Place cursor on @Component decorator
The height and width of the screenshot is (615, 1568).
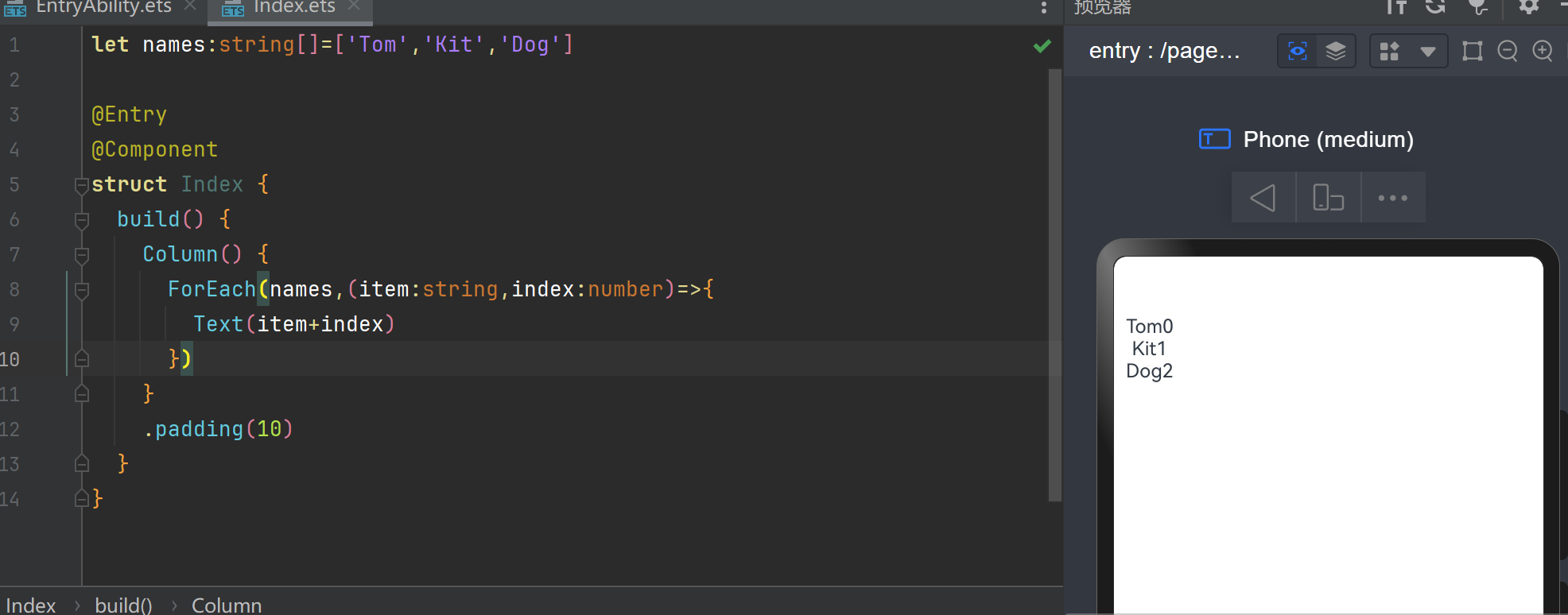tap(154, 150)
